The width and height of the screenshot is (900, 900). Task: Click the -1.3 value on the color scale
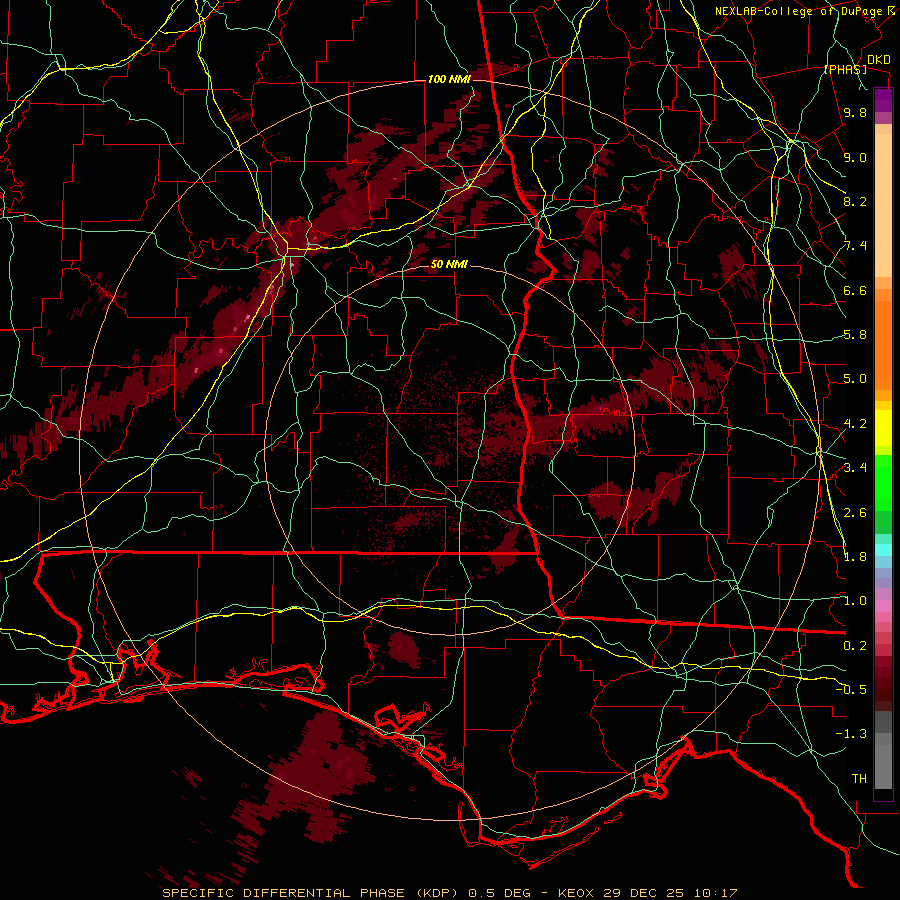[x=851, y=734]
